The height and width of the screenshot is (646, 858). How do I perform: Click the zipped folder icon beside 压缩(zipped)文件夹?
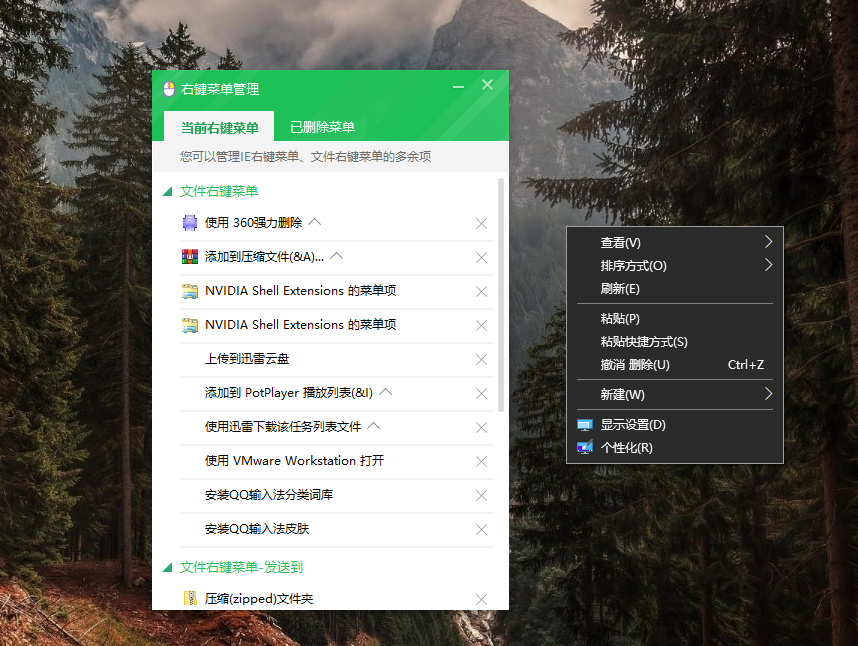[x=190, y=598]
